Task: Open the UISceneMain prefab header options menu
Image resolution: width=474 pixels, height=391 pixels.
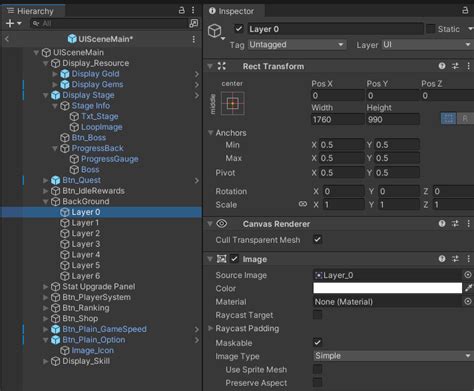Action: (194, 39)
